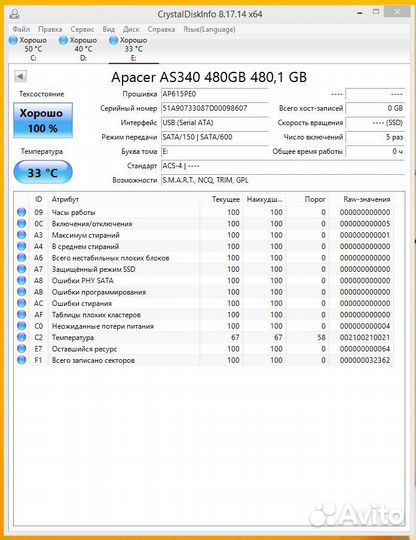The width and height of the screenshot is (416, 540).
Task: Click status icon of Включения/отключения row
Action: [x=21, y=224]
